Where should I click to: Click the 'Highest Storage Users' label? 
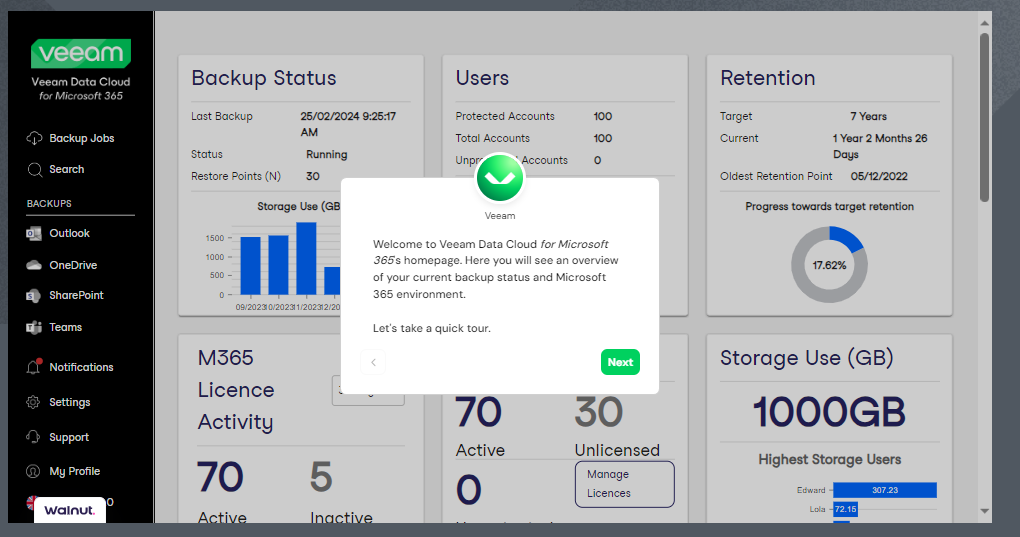[x=829, y=460]
